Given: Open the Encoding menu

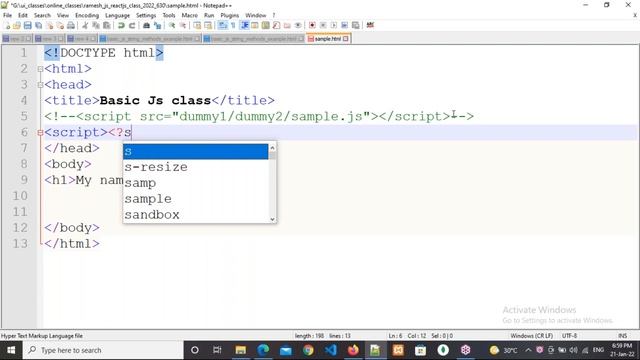Looking at the screenshot, I should [x=87, y=15].
